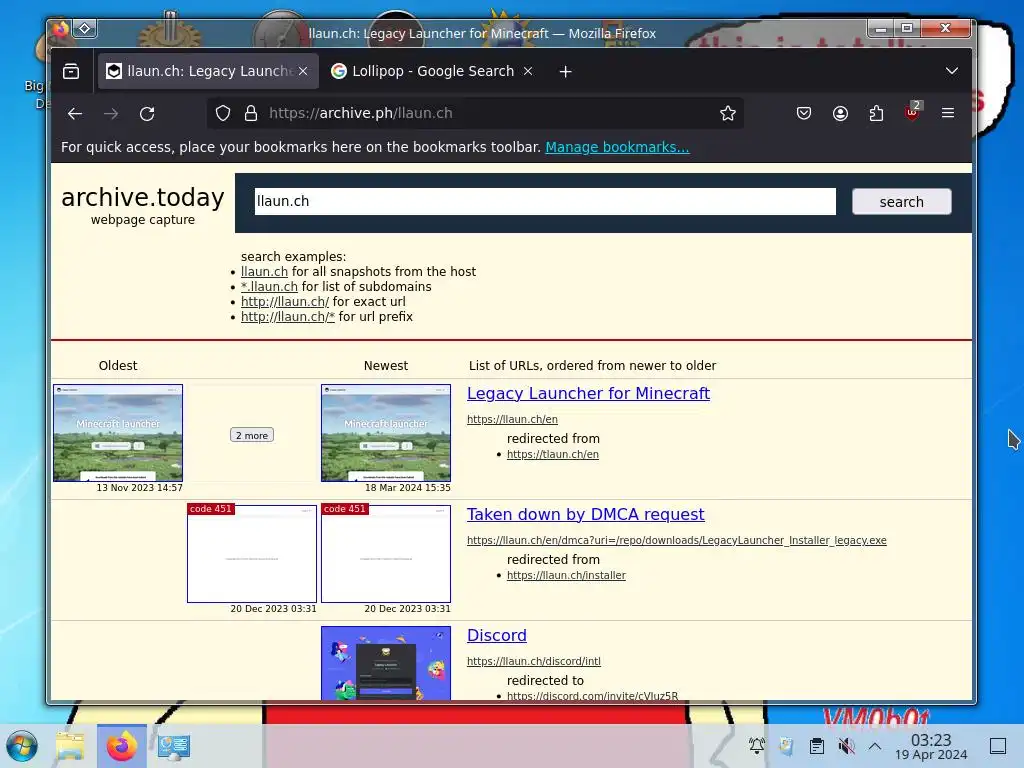The width and height of the screenshot is (1024, 768).
Task: Open site security padlock info
Action: [x=251, y=114]
